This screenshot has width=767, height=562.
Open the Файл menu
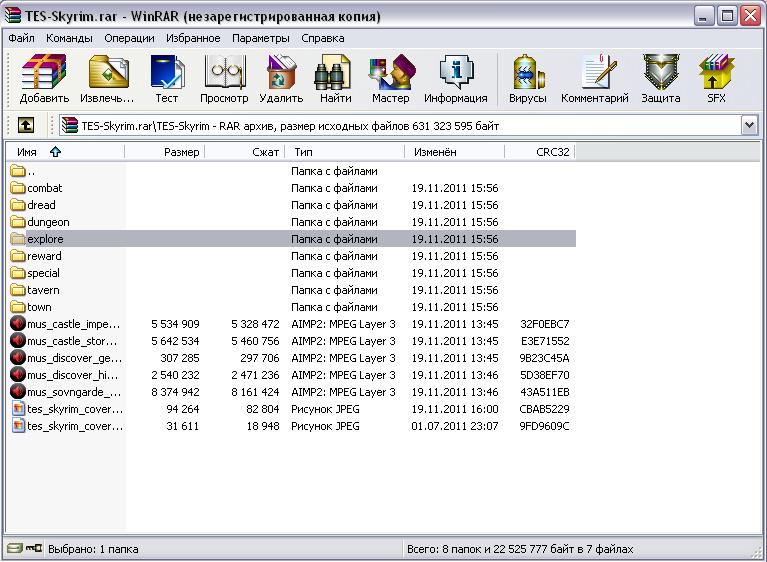coord(21,38)
